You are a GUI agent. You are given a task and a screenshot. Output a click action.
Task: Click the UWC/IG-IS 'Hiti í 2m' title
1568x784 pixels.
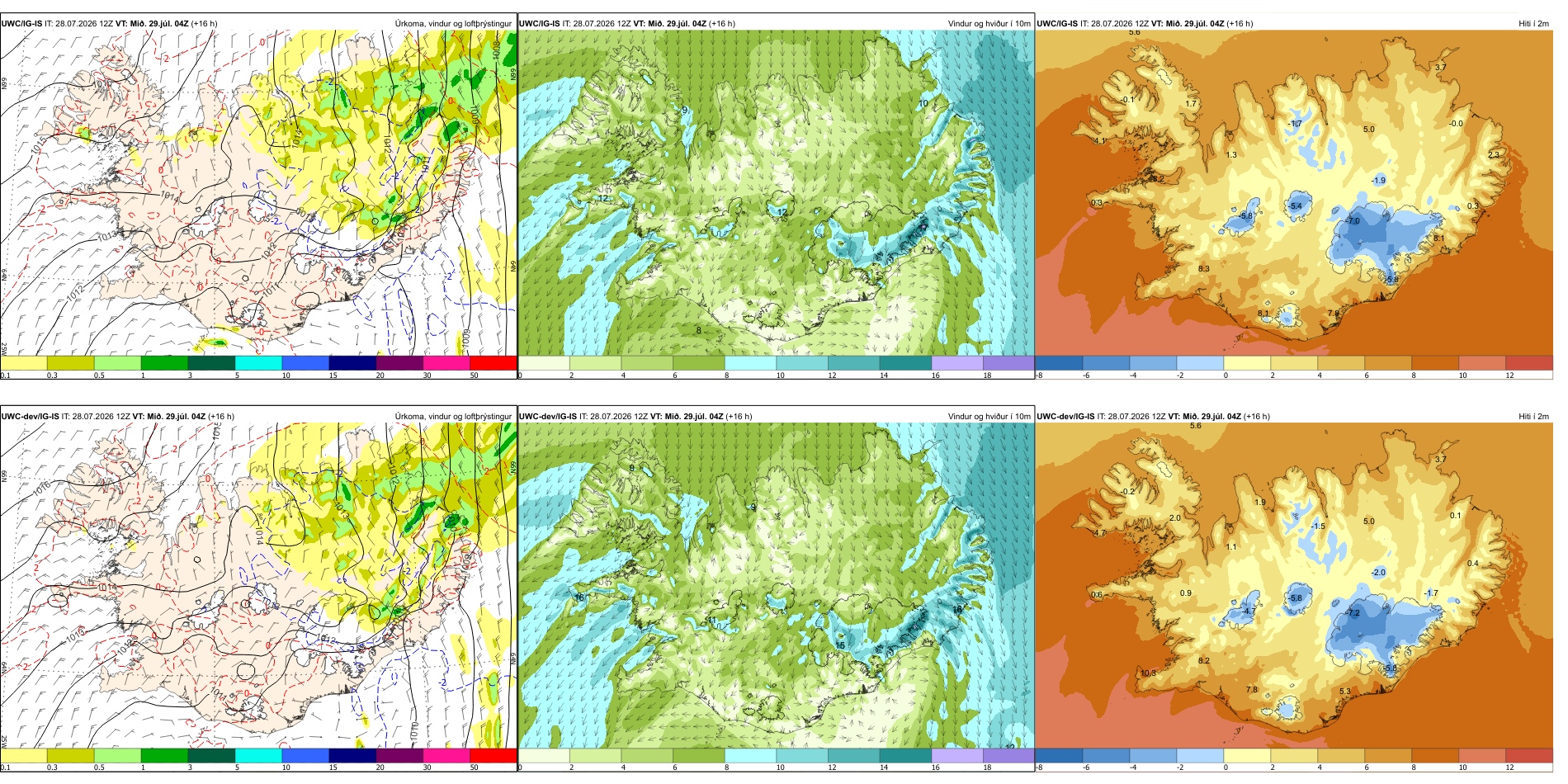click(x=1533, y=24)
